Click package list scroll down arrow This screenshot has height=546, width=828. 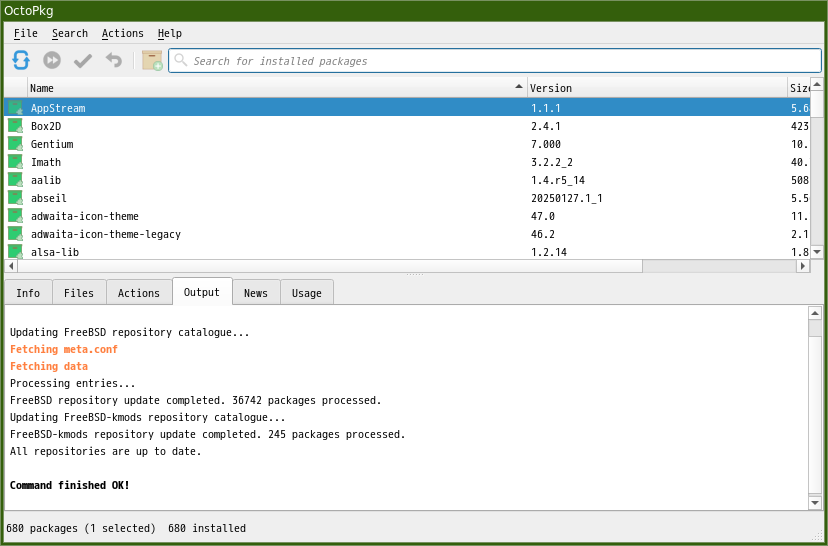pyautogui.click(x=816, y=252)
